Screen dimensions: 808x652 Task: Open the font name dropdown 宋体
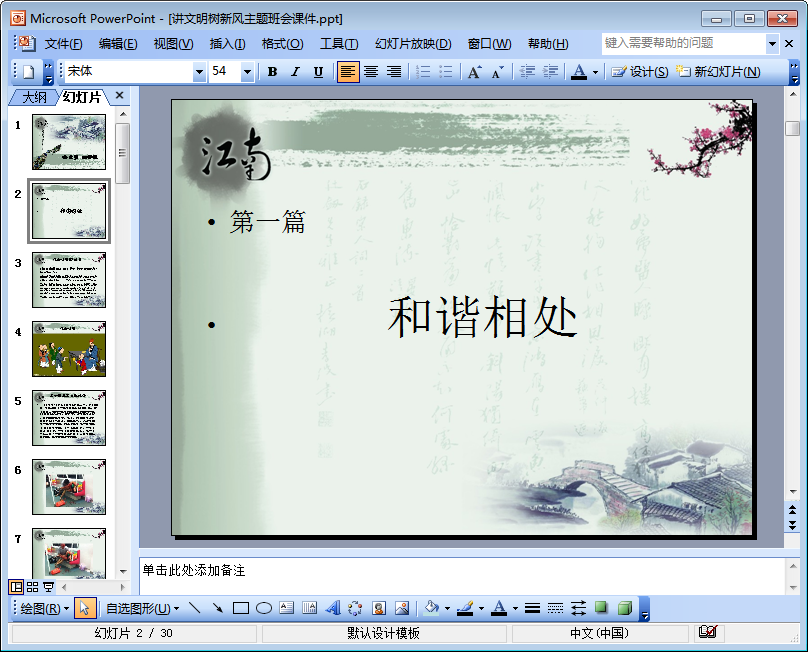[x=199, y=72]
